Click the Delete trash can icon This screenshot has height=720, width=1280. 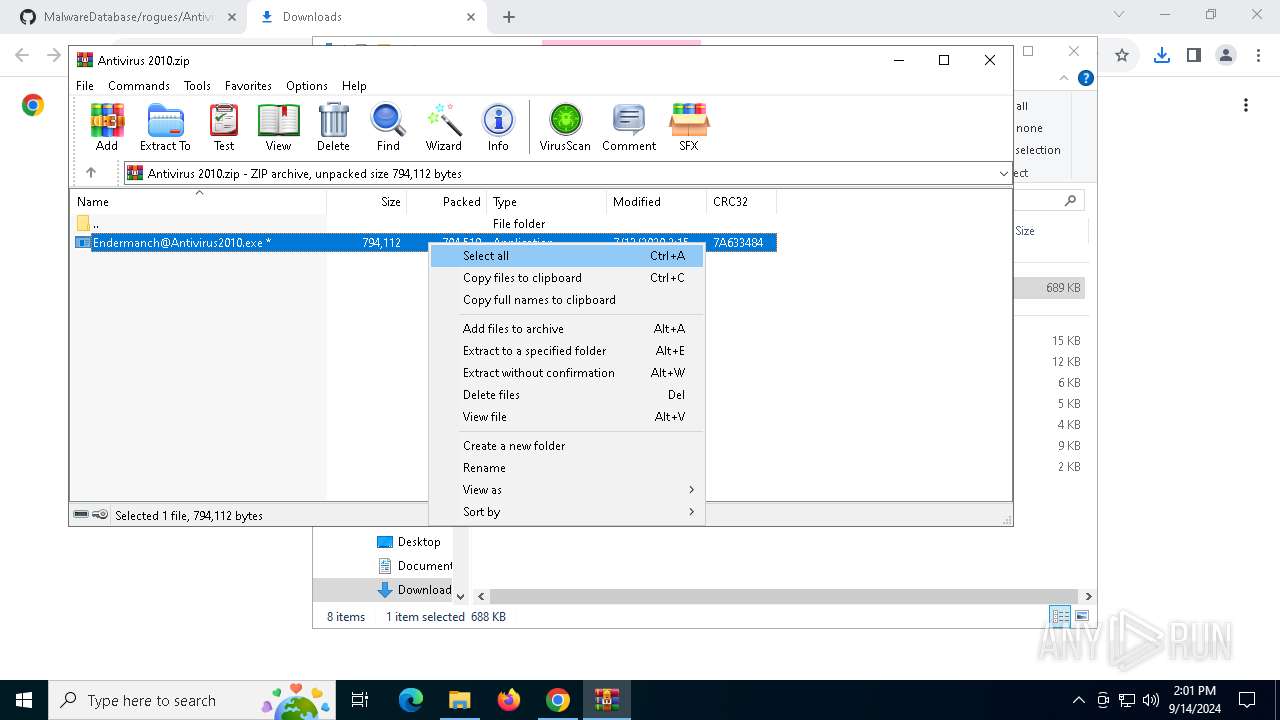(x=333, y=127)
